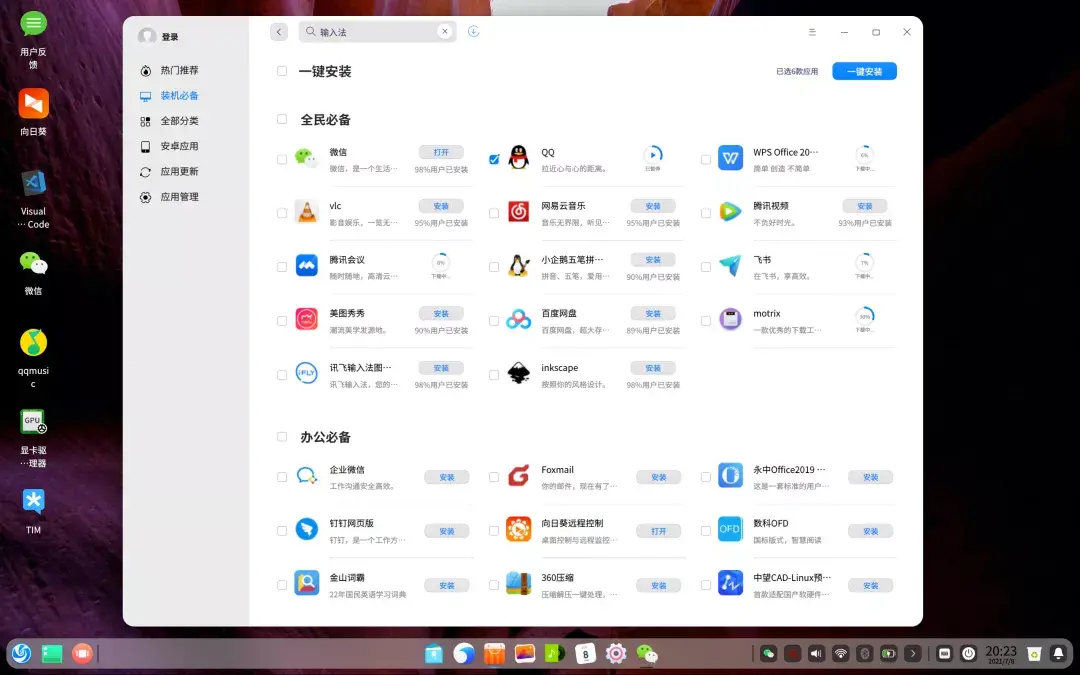Viewport: 1080px width, 675px height.
Task: Open the hamburger main menu
Action: (813, 32)
